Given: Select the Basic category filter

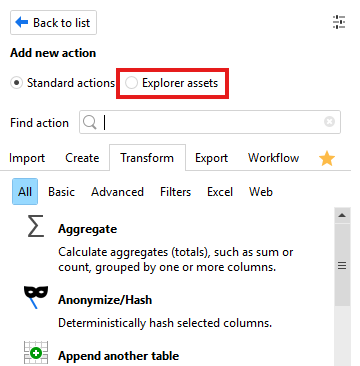Looking at the screenshot, I should pos(61,192).
